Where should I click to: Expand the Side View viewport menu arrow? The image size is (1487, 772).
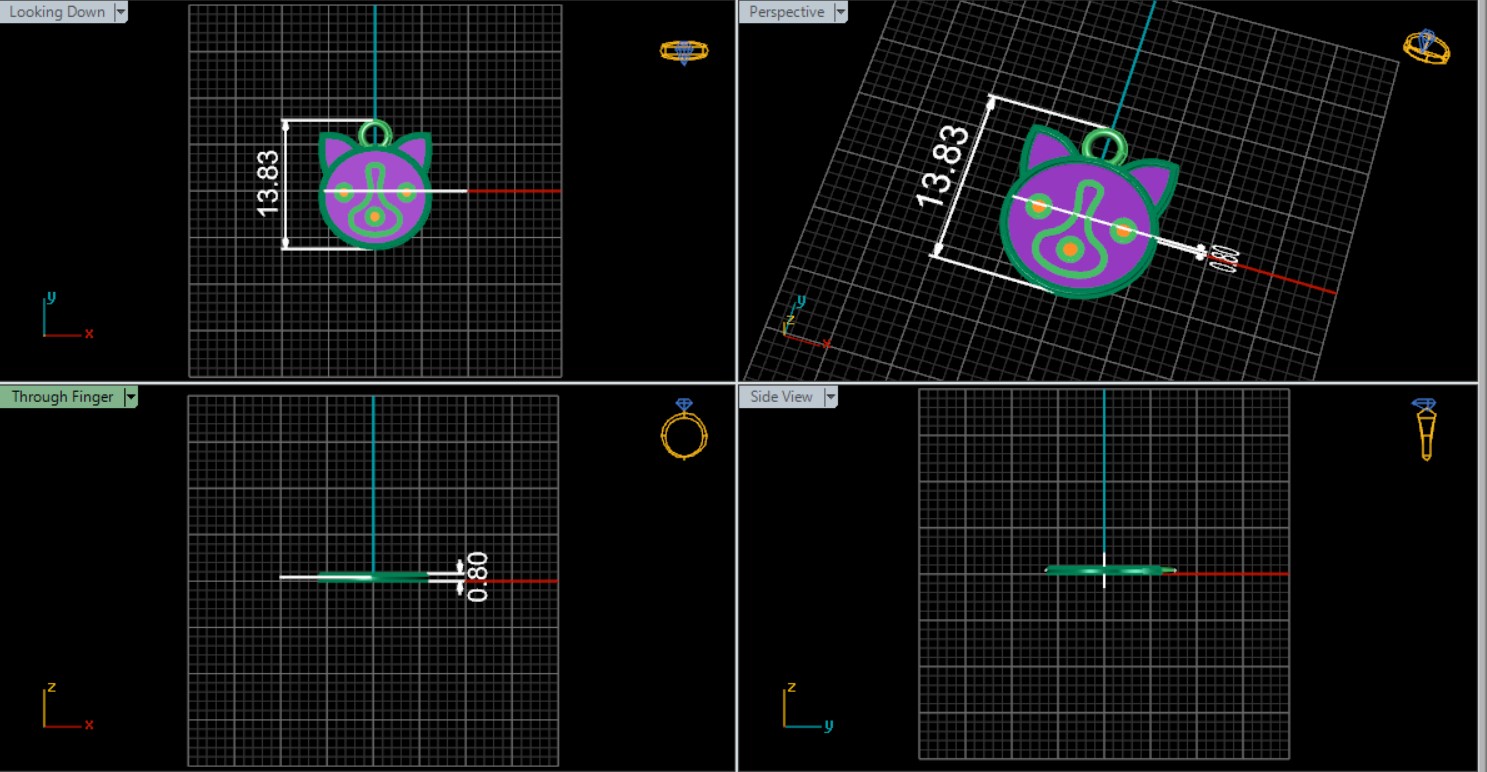pos(829,397)
